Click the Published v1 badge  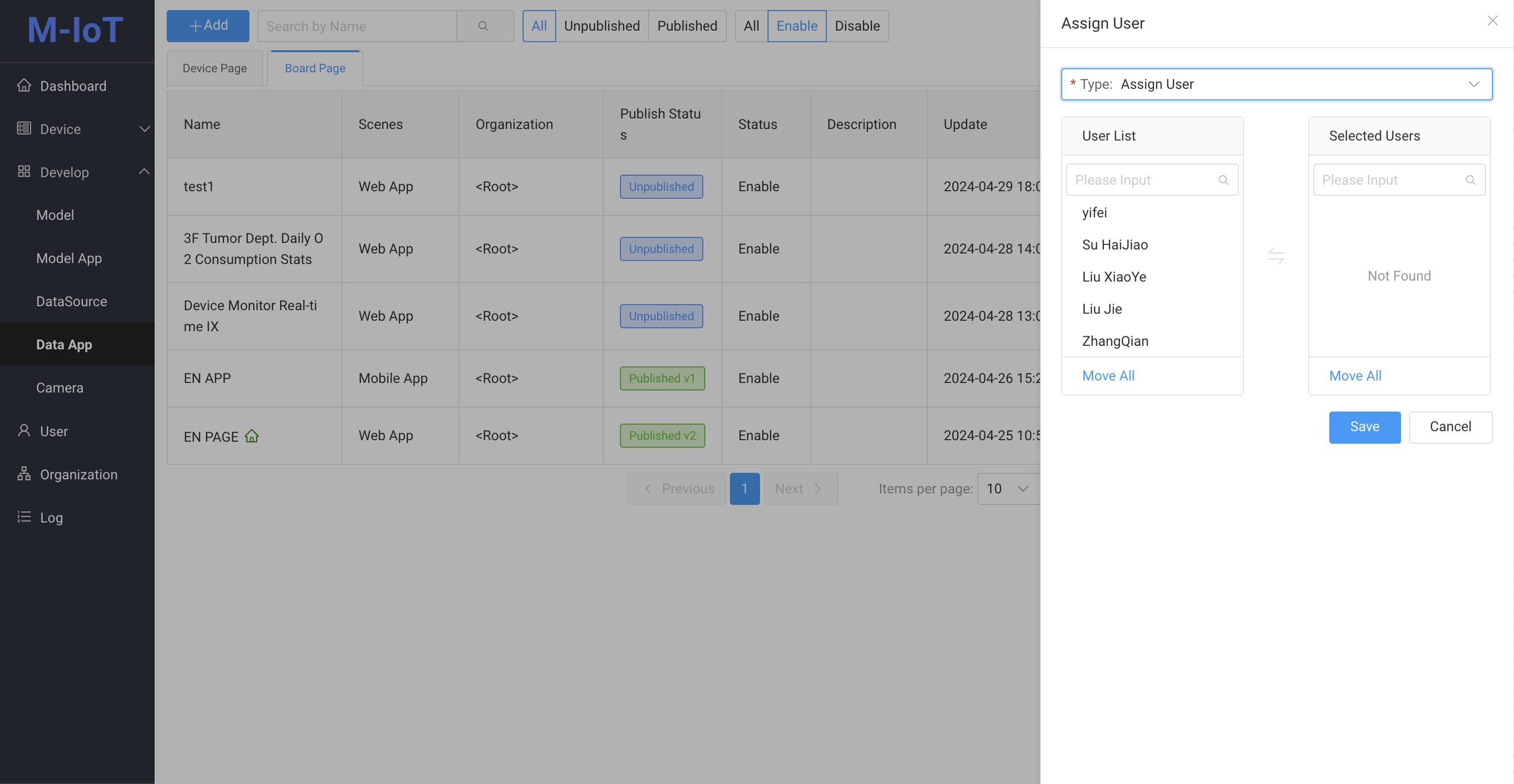(x=662, y=378)
